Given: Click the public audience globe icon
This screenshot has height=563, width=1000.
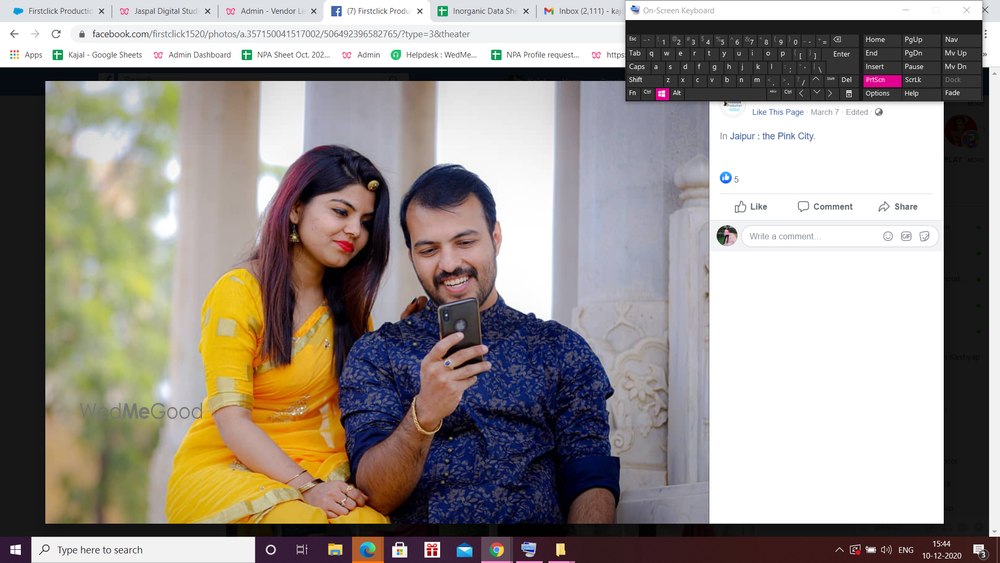Looking at the screenshot, I should 879,112.
